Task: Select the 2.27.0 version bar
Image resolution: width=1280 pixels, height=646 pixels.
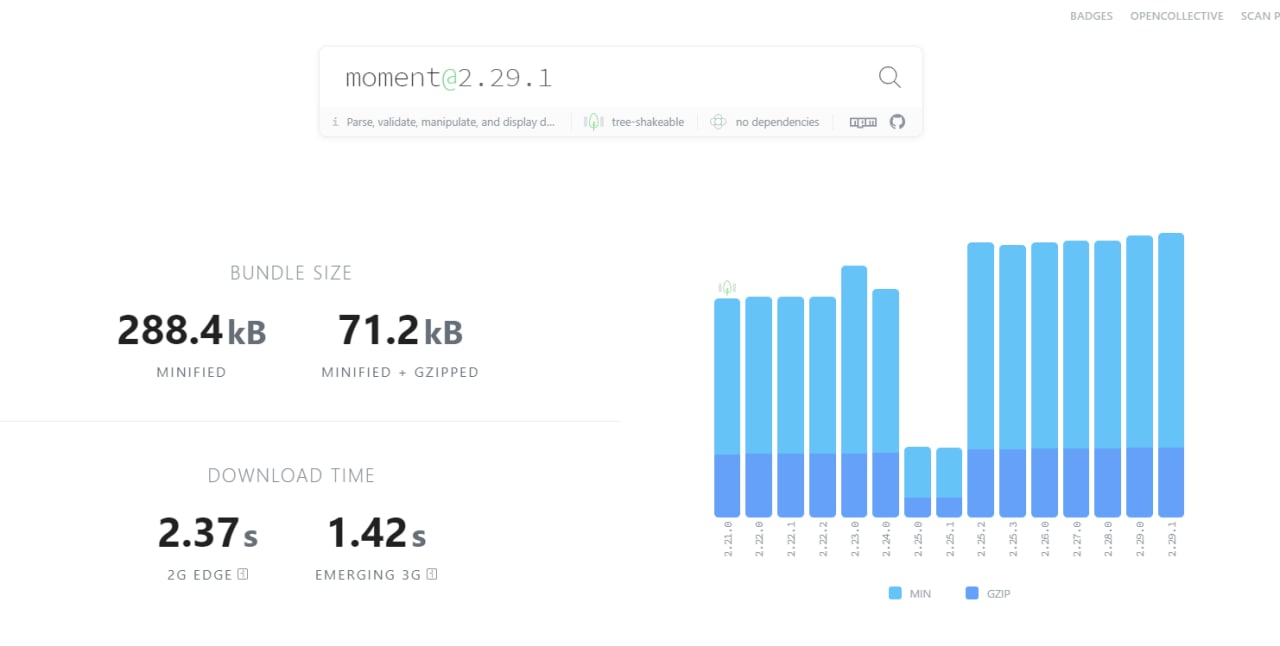Action: (1076, 379)
